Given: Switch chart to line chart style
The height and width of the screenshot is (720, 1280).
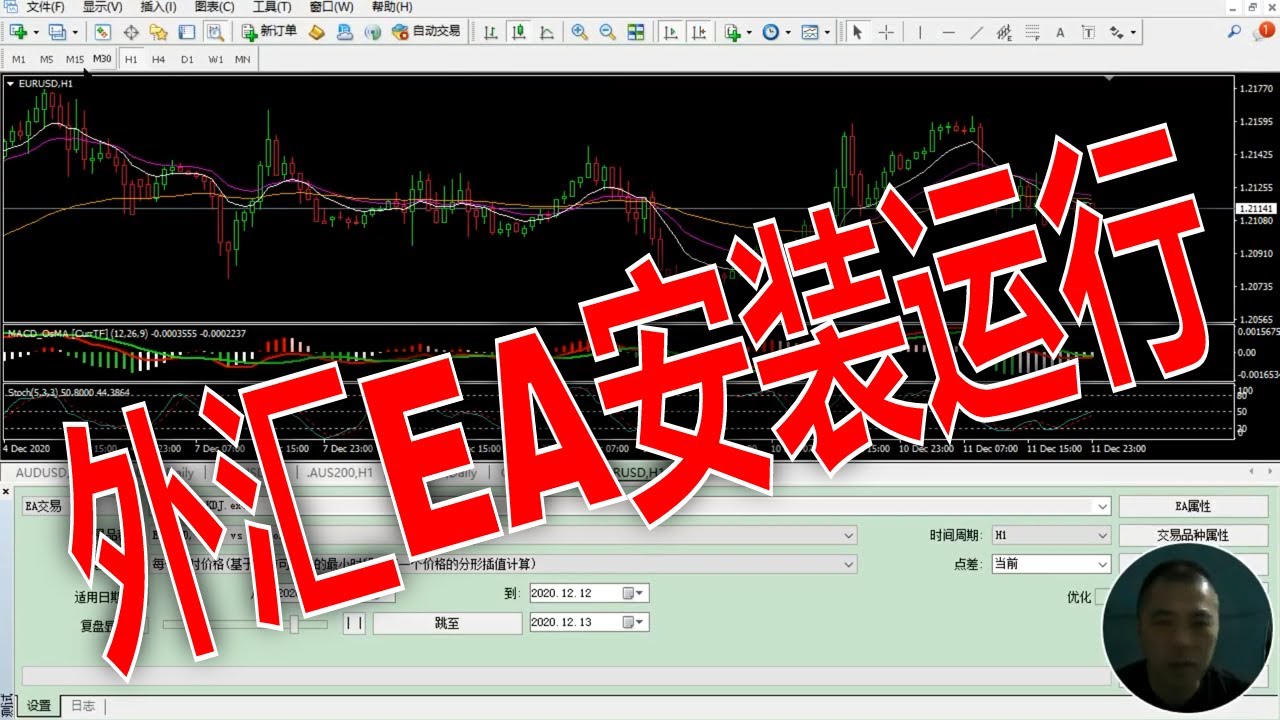Looking at the screenshot, I should (547, 32).
